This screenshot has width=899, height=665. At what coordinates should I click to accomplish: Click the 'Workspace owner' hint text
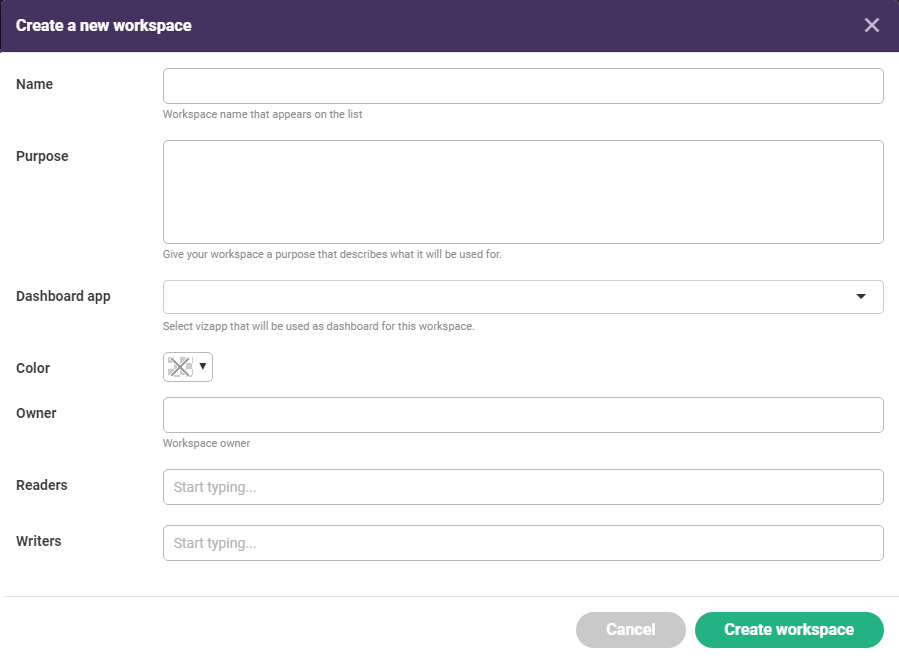point(206,443)
